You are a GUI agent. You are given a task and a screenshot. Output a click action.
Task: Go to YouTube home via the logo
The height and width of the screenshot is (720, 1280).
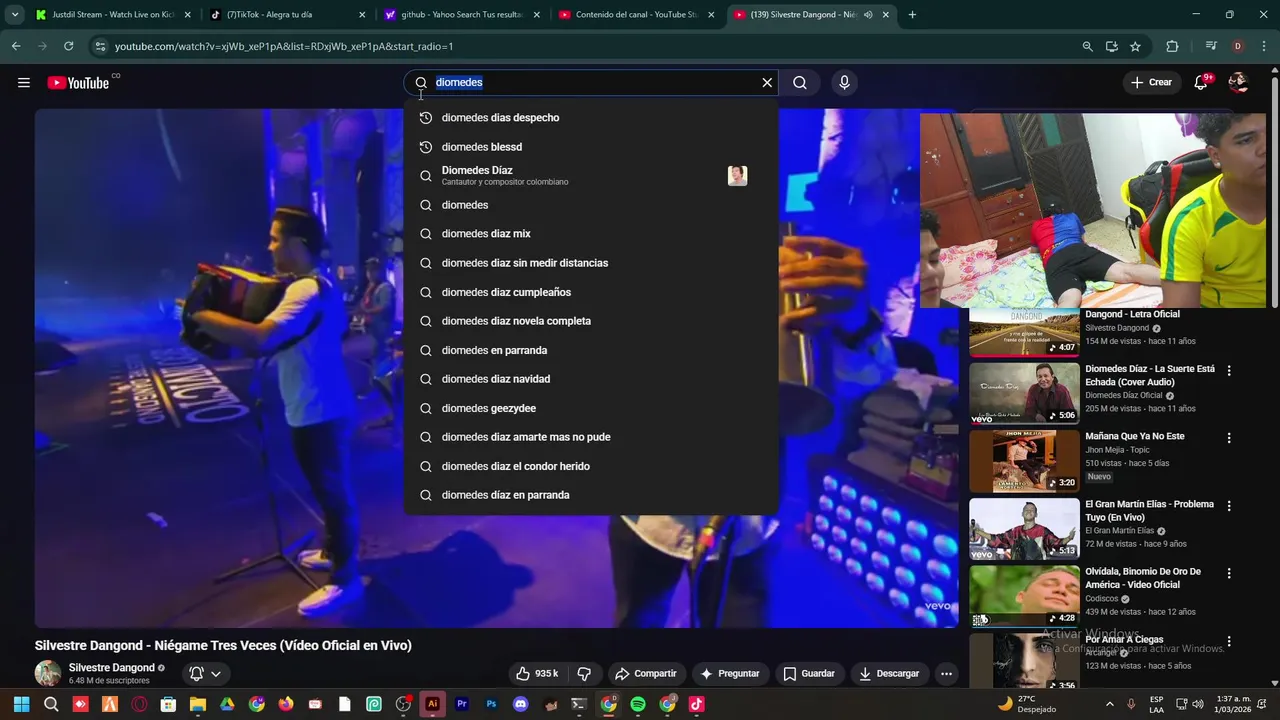tap(78, 83)
